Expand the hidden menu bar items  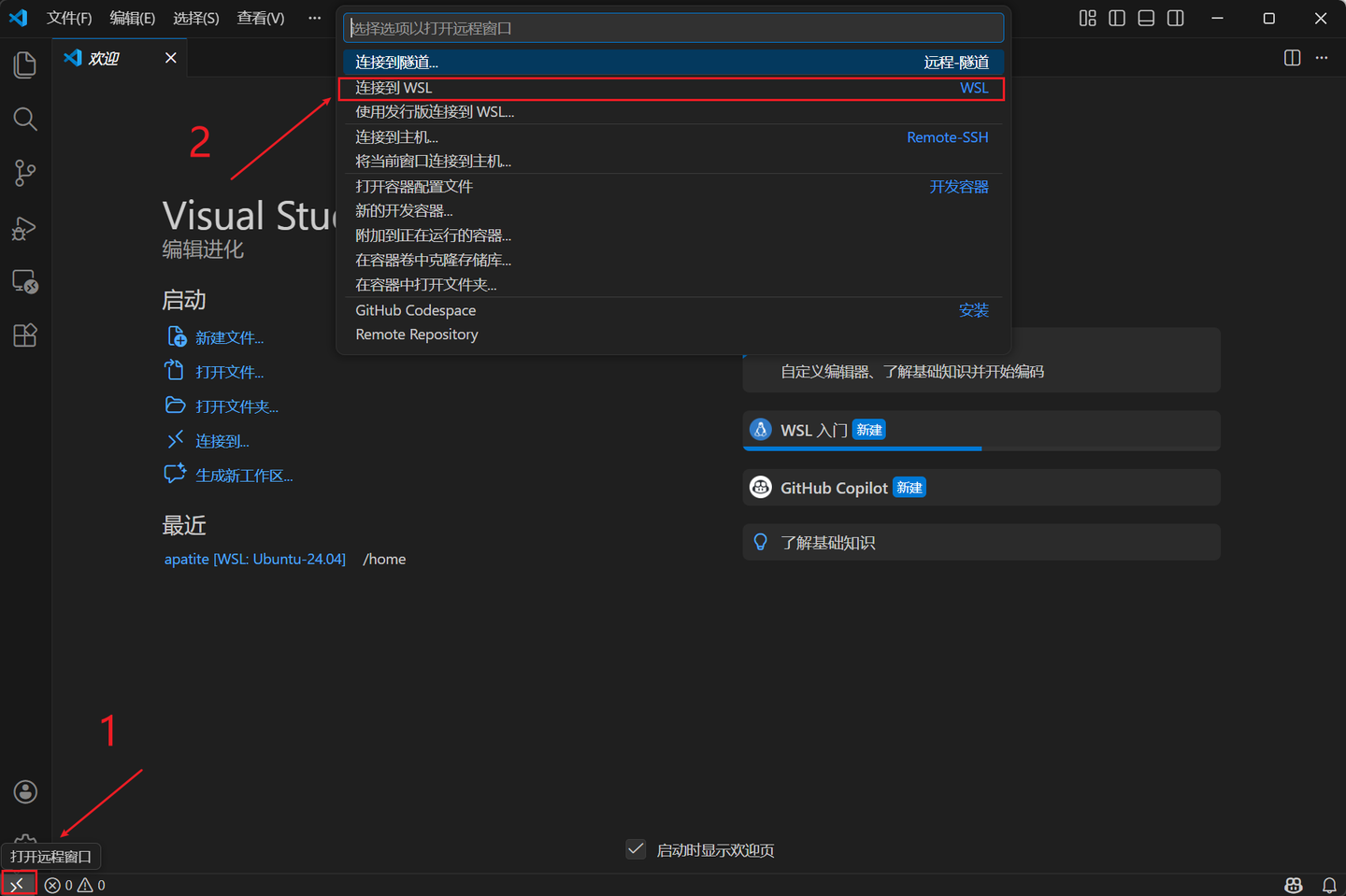tap(315, 19)
